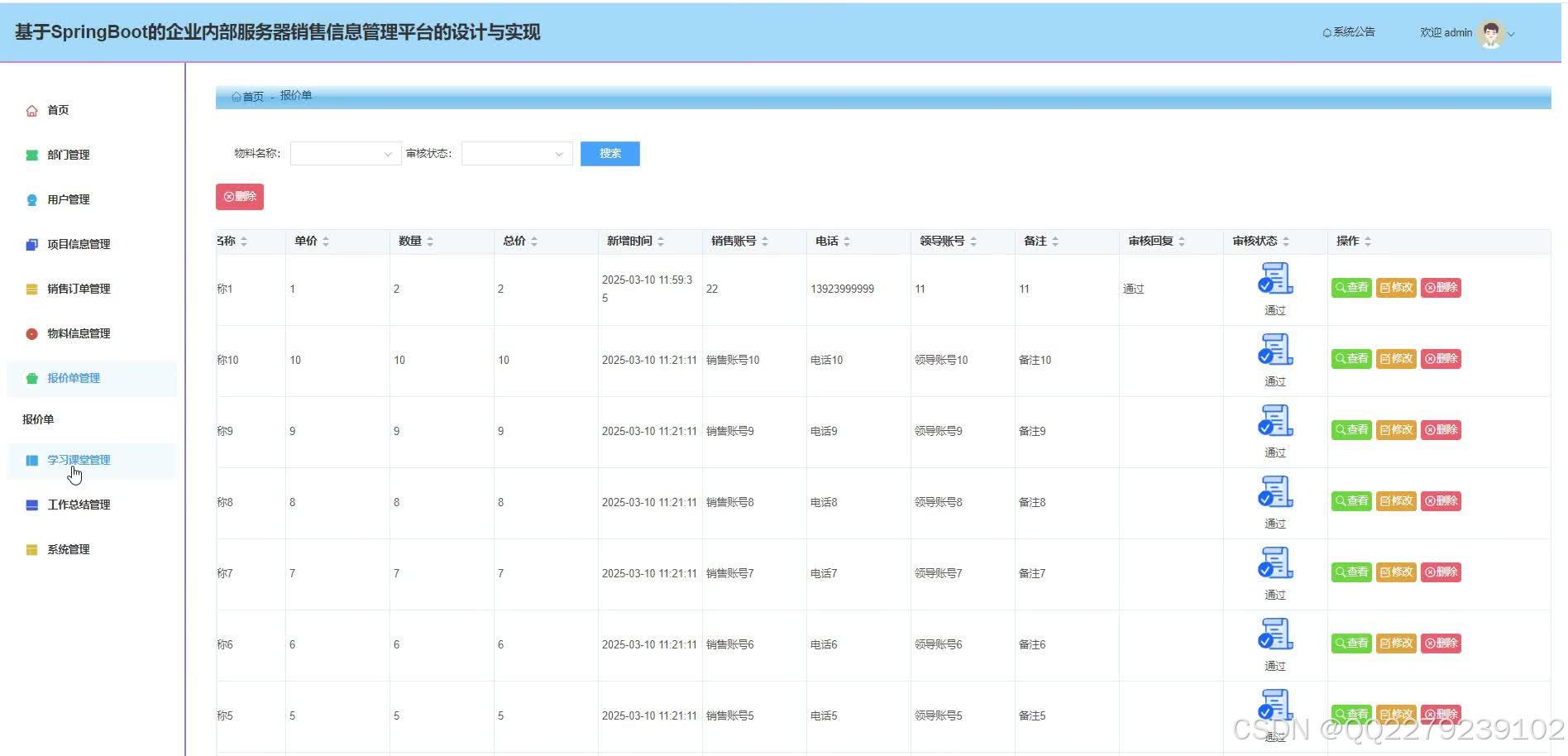Open 工作总结管理 menu item
The width and height of the screenshot is (1568, 756).
79,505
